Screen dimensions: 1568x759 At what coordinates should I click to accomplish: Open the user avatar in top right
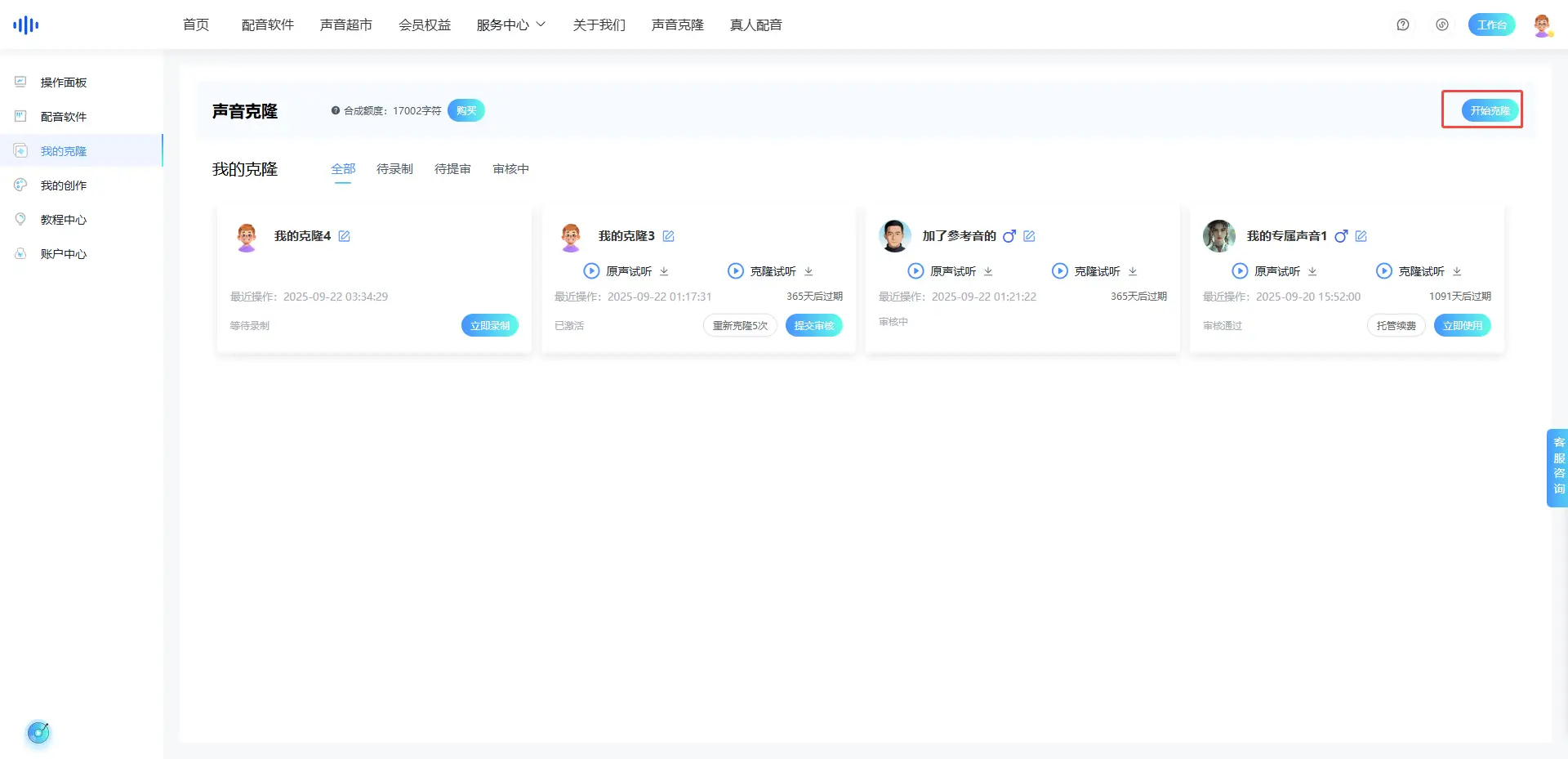pyautogui.click(x=1542, y=25)
